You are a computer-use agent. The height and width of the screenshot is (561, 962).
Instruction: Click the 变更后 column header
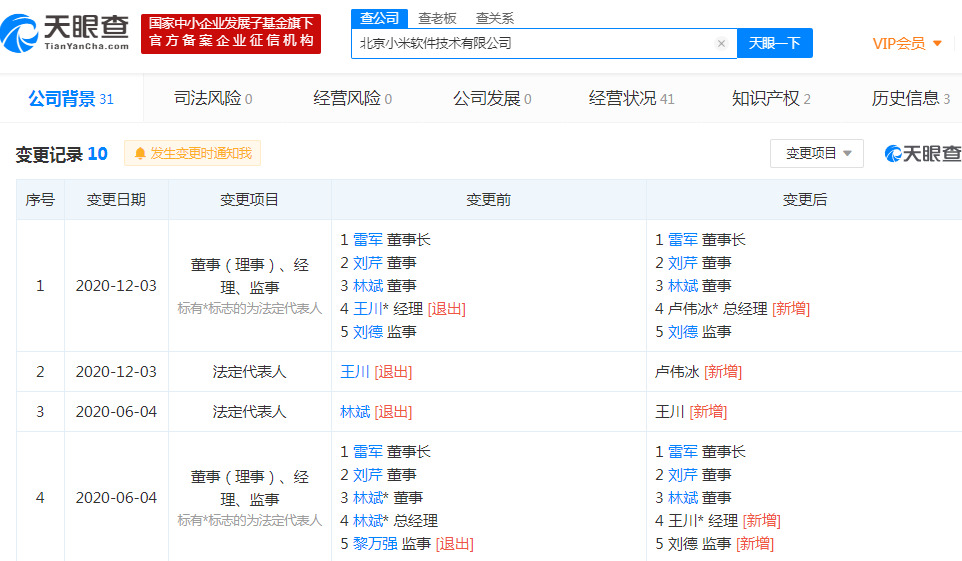(804, 199)
